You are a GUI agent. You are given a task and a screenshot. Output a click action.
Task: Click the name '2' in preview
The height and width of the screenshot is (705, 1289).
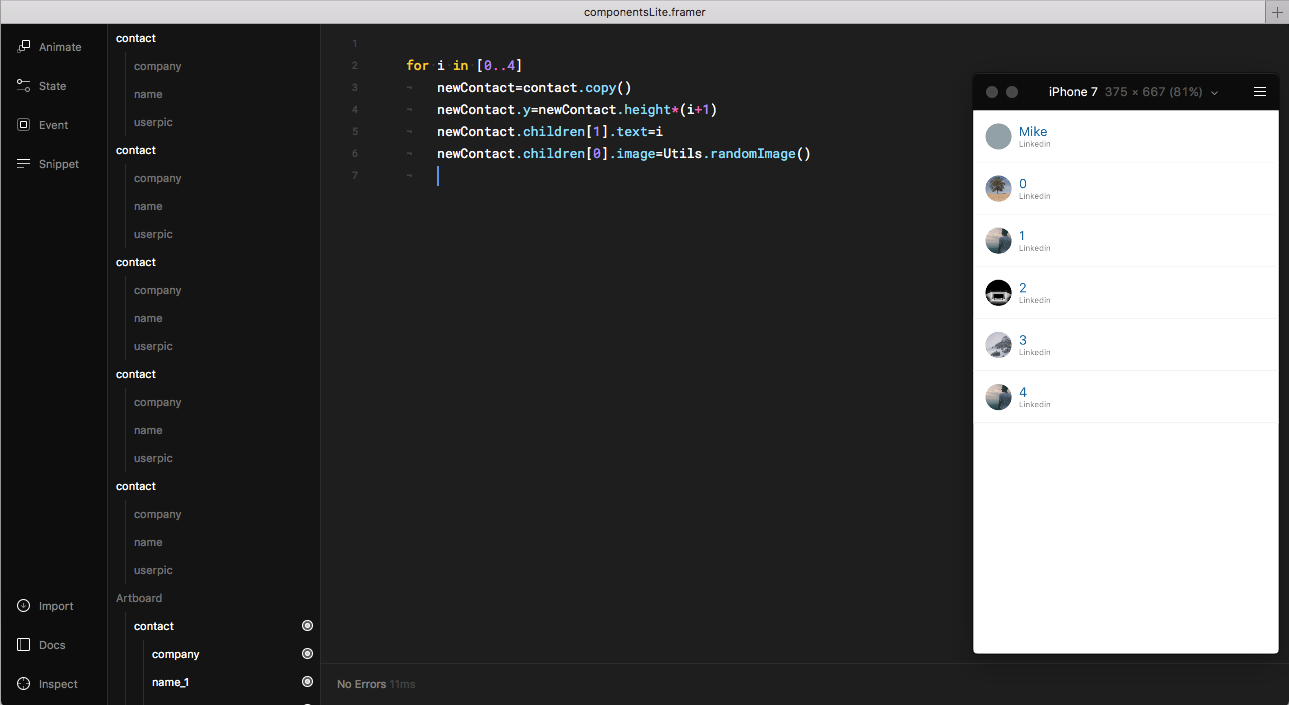(x=1023, y=288)
